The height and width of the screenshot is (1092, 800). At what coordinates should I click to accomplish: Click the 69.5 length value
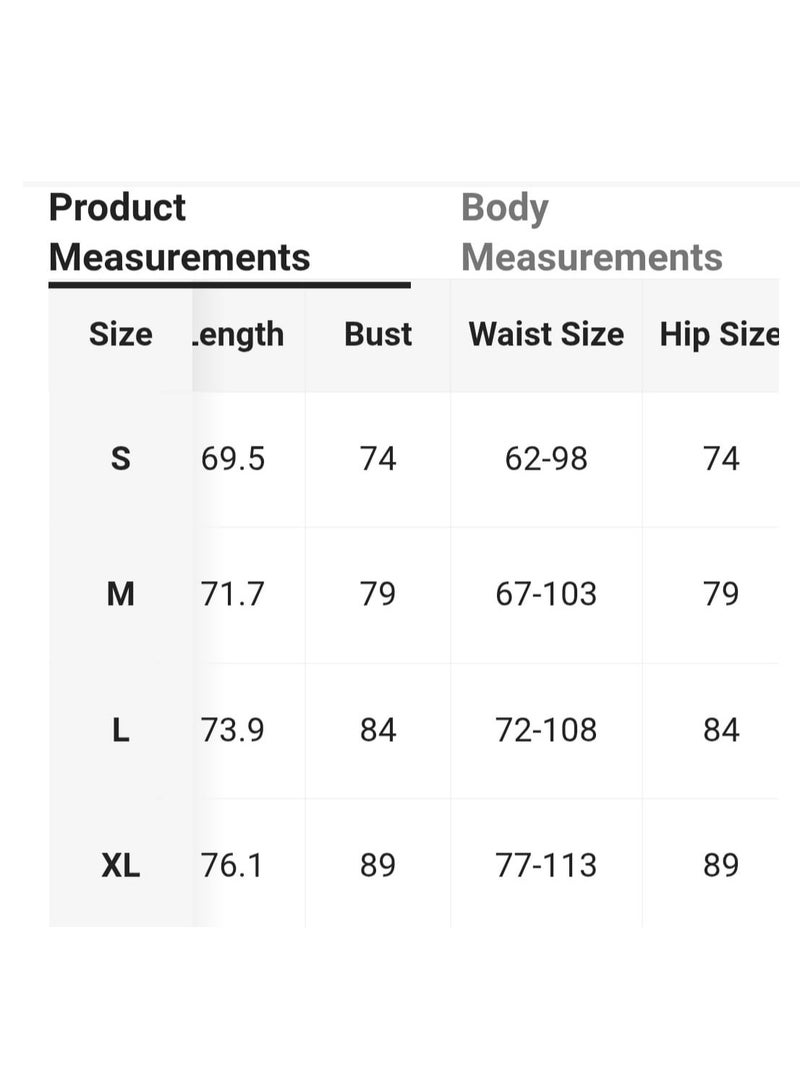pyautogui.click(x=233, y=459)
